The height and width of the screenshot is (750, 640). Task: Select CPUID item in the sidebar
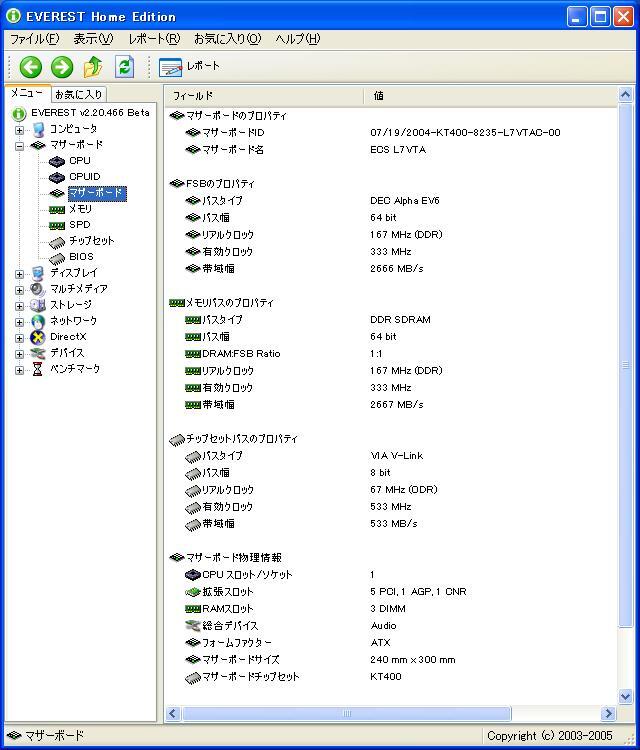click(84, 177)
